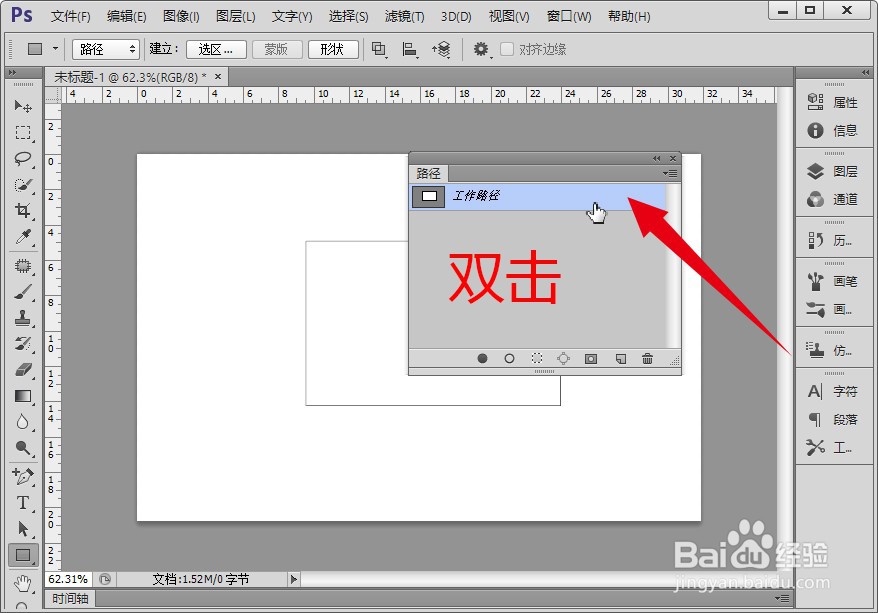
Task: Select the Eraser tool
Action: (x=23, y=370)
